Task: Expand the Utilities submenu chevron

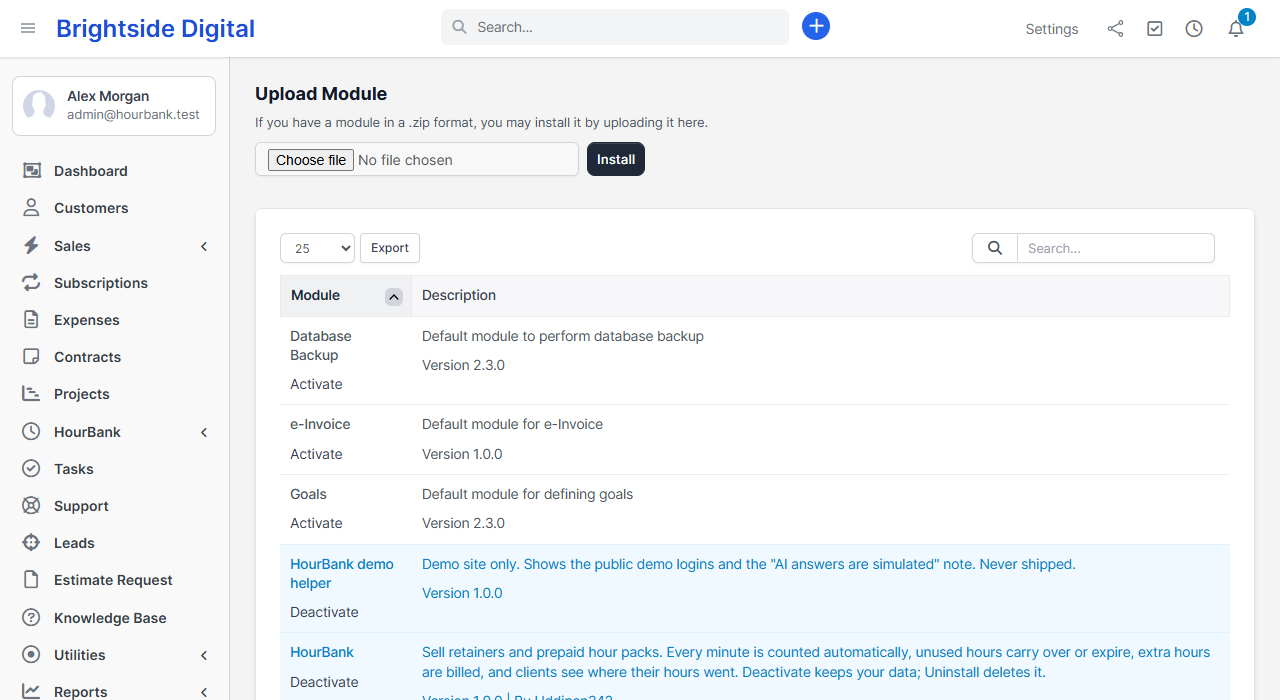Action: click(204, 655)
